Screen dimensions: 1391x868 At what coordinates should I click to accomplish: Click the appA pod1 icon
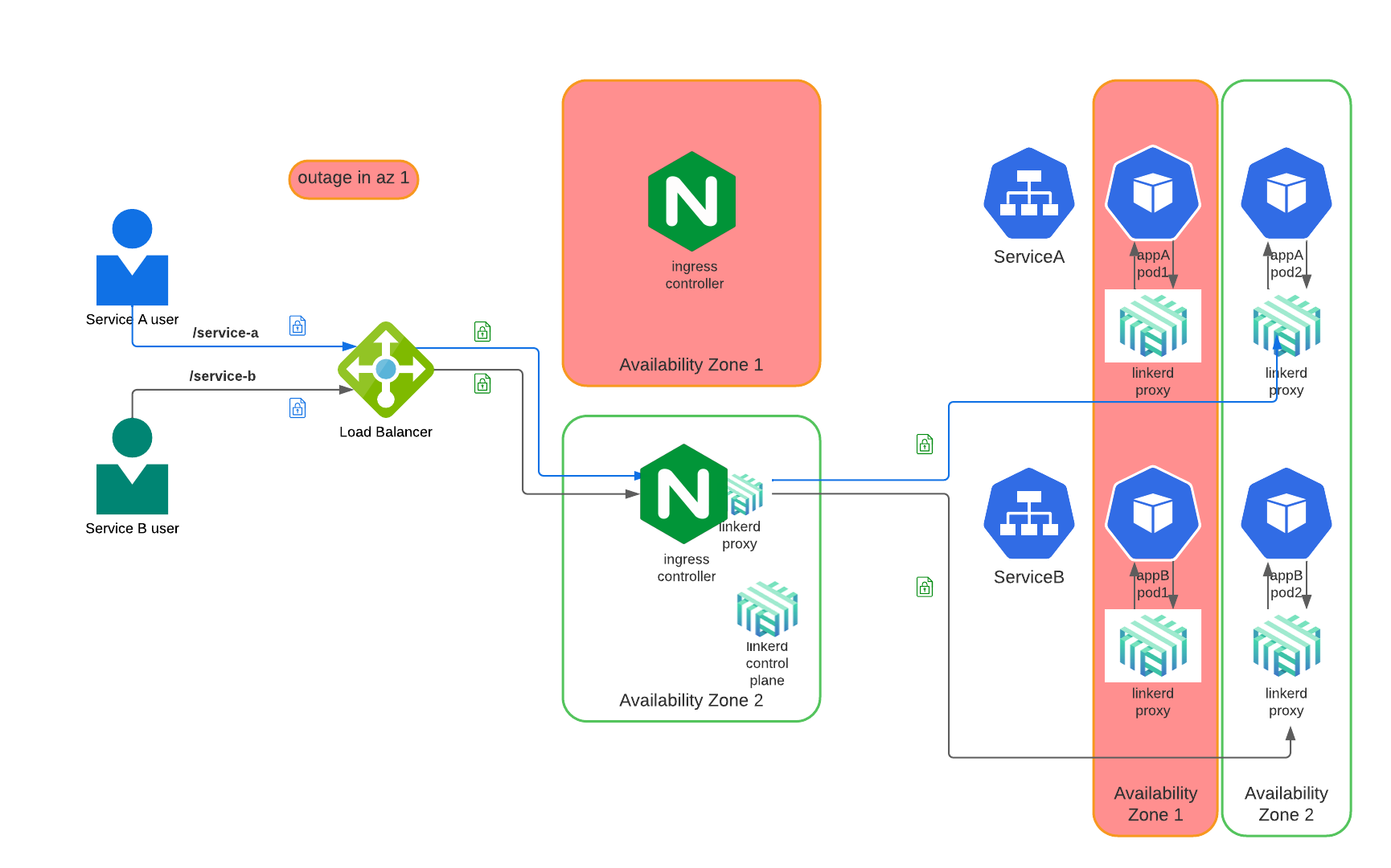[1153, 194]
